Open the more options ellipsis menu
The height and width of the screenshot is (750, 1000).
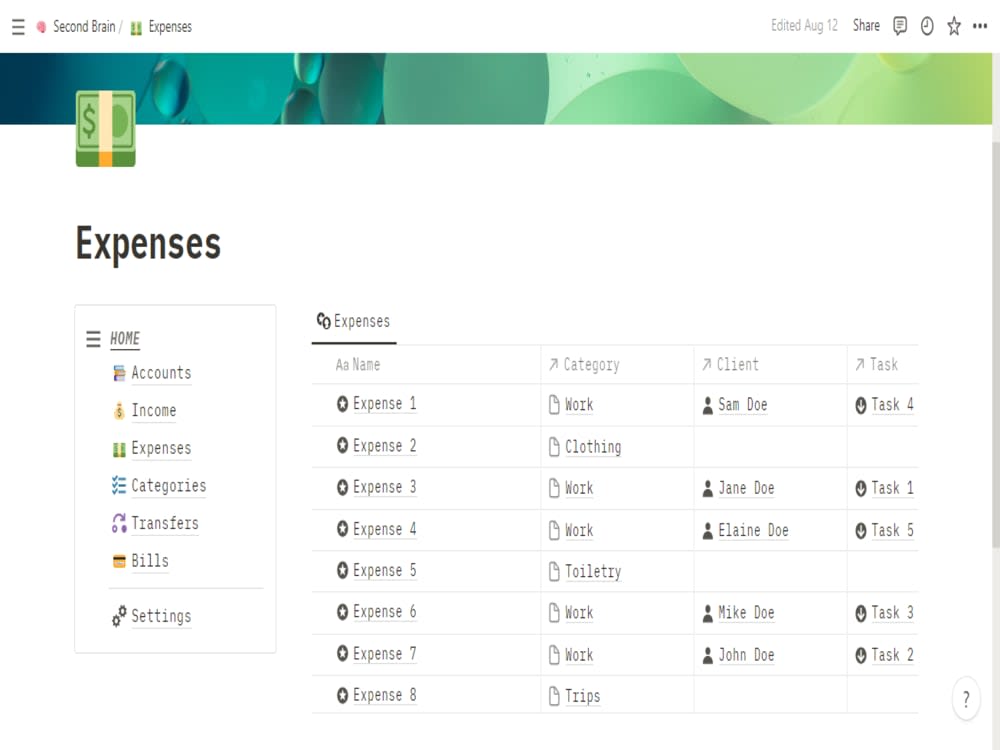tap(979, 26)
